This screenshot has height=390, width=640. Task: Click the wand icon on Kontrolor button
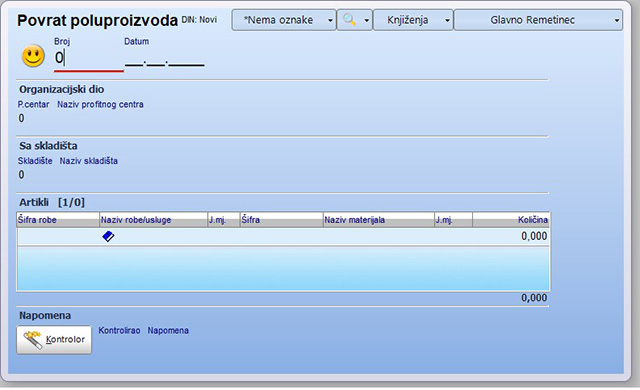pyautogui.click(x=33, y=340)
